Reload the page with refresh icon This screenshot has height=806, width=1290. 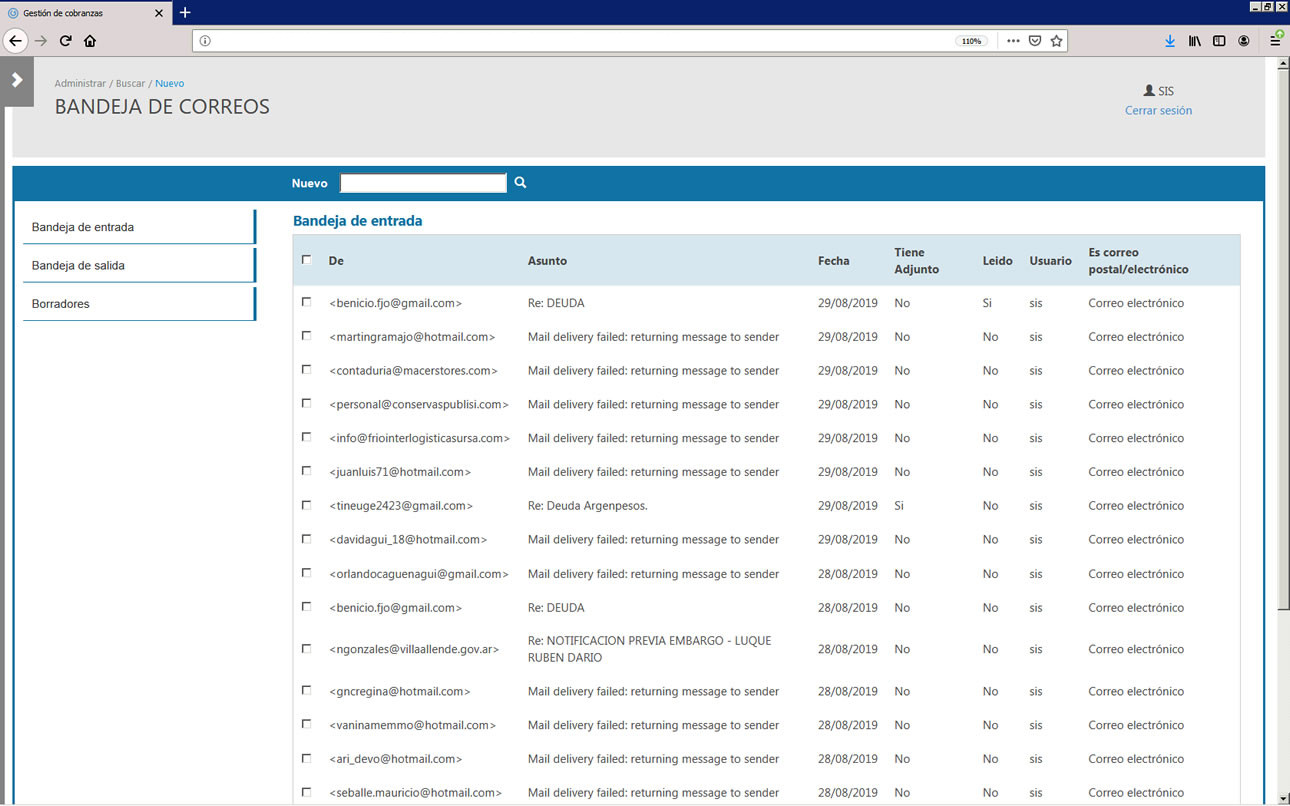tap(66, 41)
